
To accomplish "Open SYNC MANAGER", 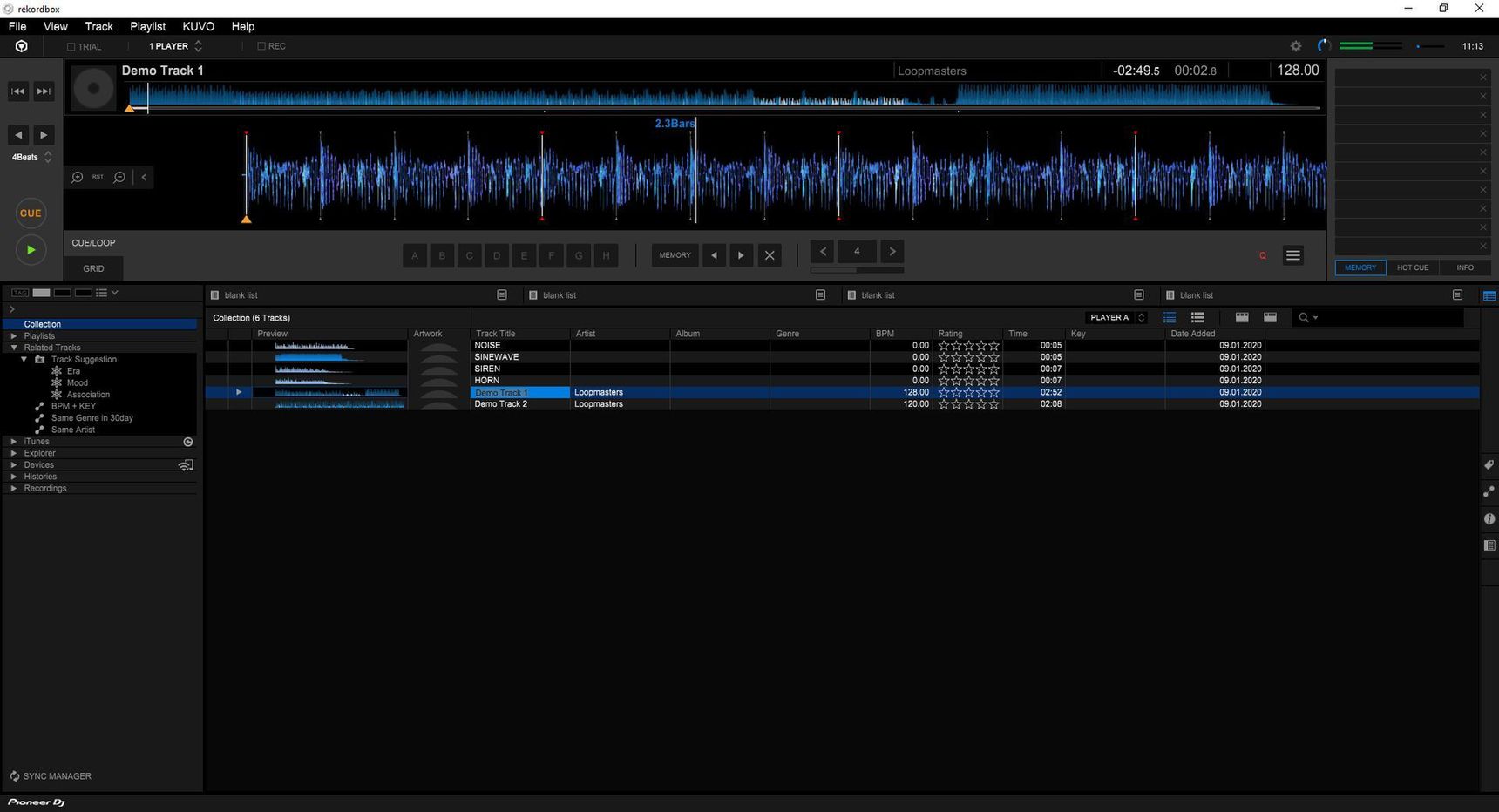I will pos(51,776).
